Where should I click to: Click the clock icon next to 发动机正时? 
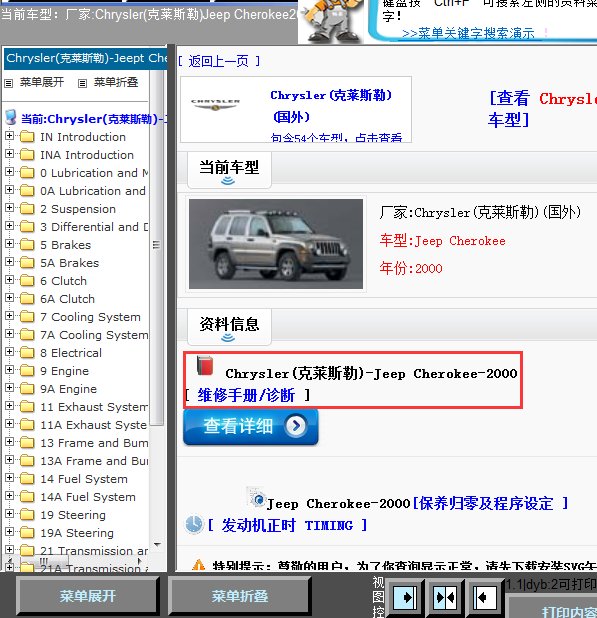click(x=194, y=525)
